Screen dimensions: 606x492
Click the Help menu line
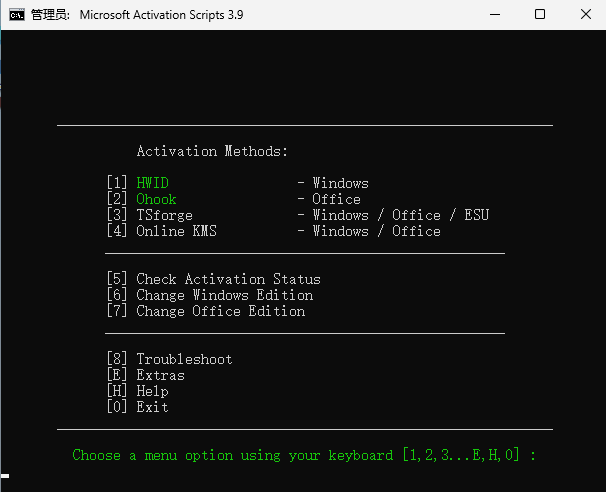(152, 391)
